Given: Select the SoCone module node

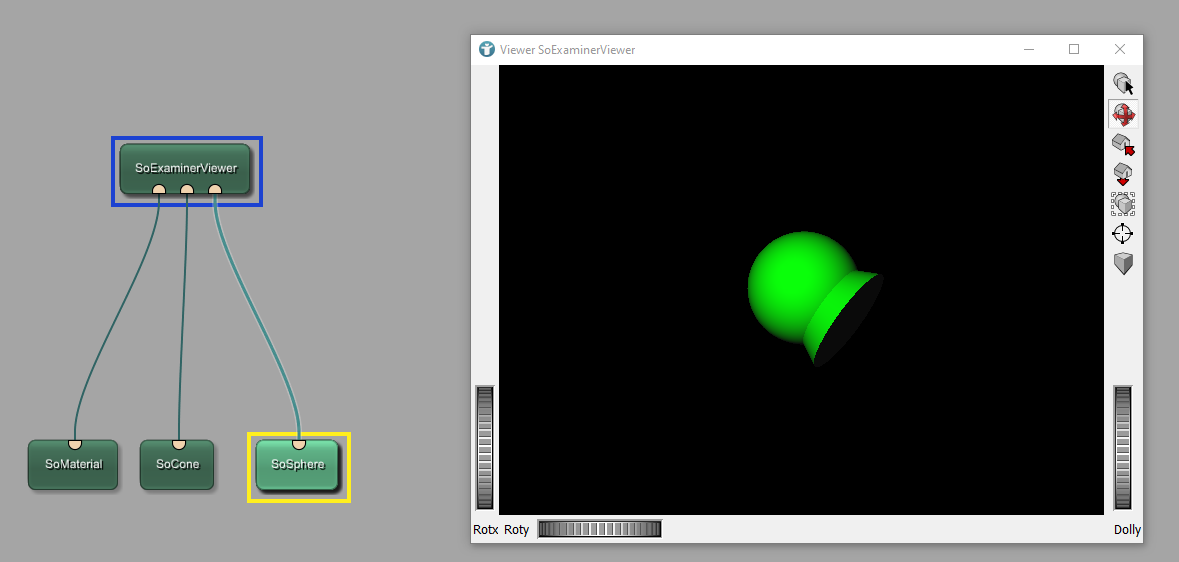Looking at the screenshot, I should click(x=177, y=467).
